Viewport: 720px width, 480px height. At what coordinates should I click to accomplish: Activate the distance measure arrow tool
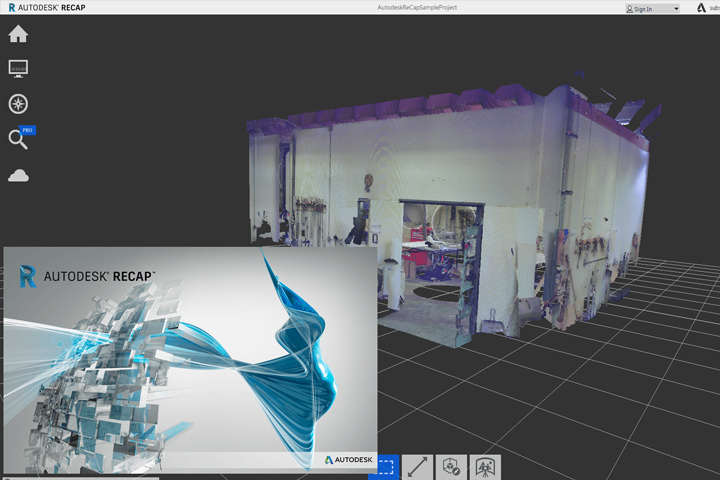[x=417, y=467]
